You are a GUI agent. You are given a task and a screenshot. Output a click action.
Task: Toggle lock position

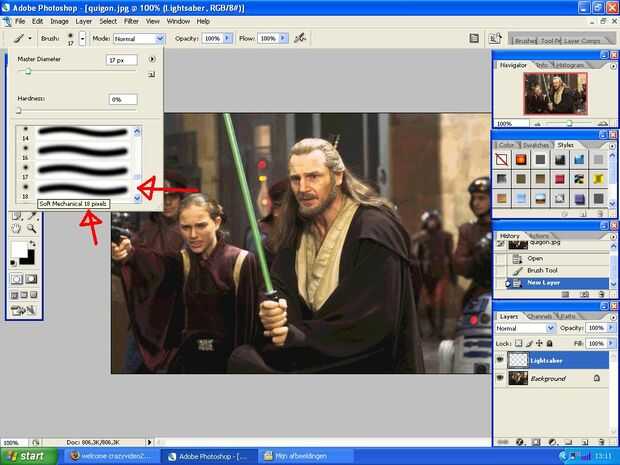539,343
